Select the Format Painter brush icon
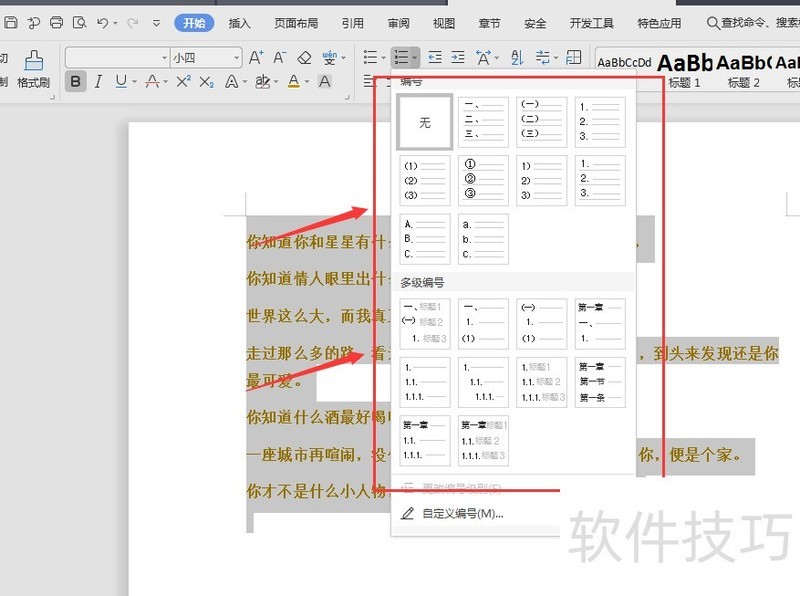 click(34, 61)
